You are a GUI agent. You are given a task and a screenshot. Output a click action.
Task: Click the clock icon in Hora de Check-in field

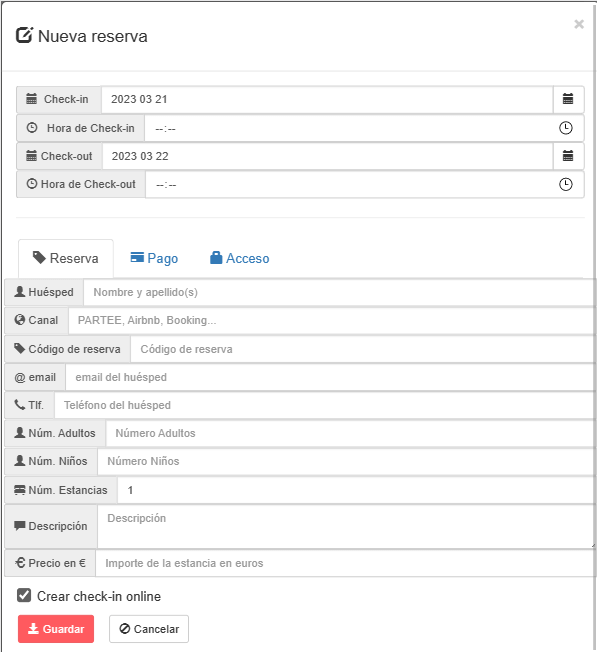coord(565,128)
